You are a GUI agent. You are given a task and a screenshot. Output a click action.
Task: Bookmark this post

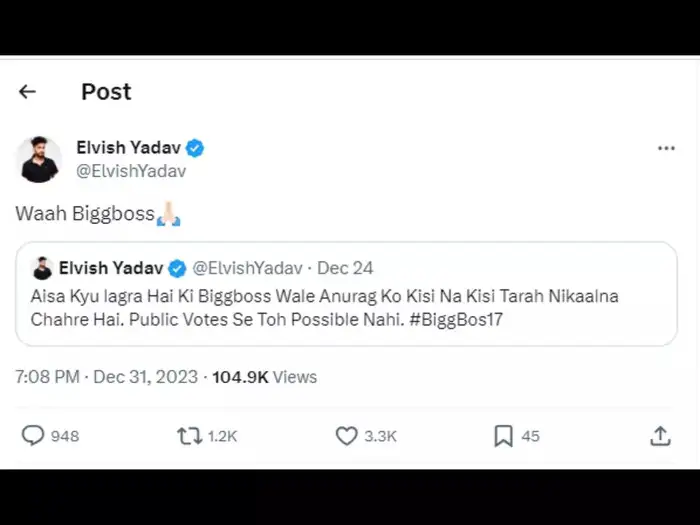tap(503, 436)
